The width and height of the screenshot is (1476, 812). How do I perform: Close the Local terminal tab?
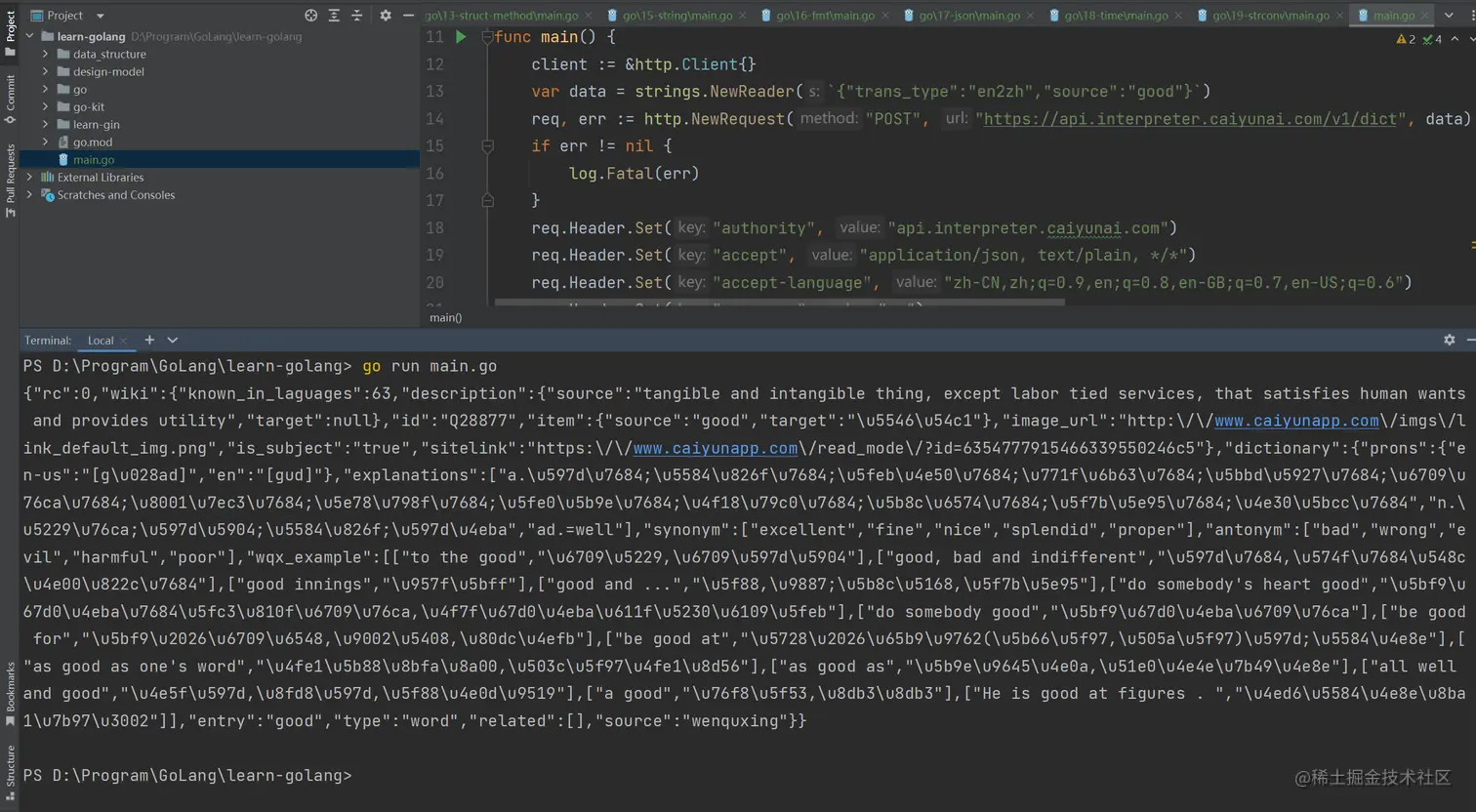[x=124, y=341]
